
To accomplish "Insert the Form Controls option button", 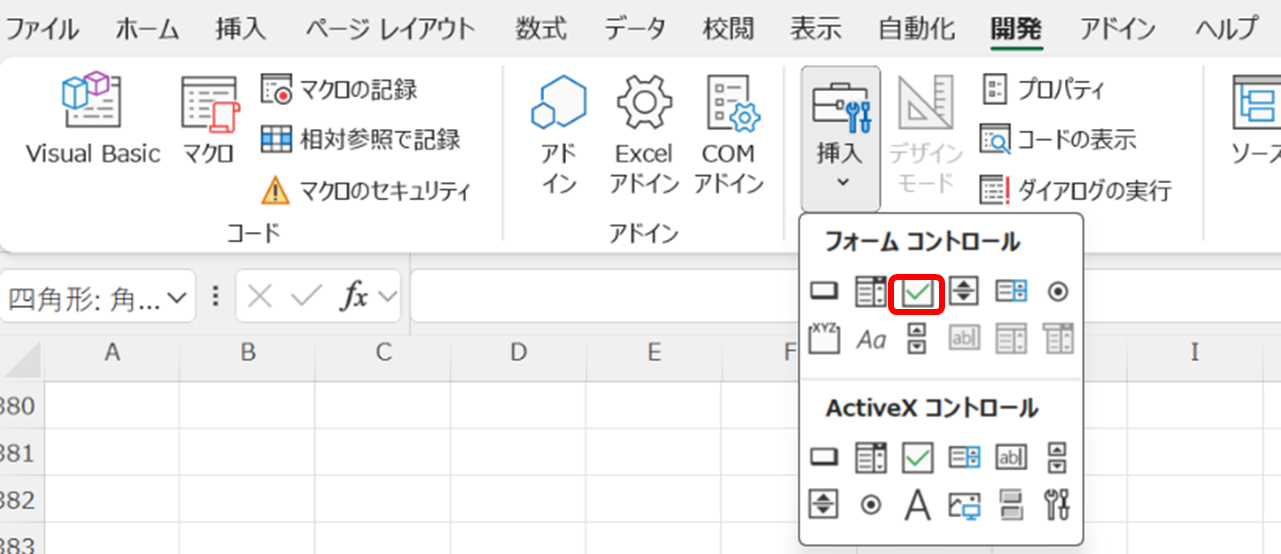I will click(x=1057, y=292).
